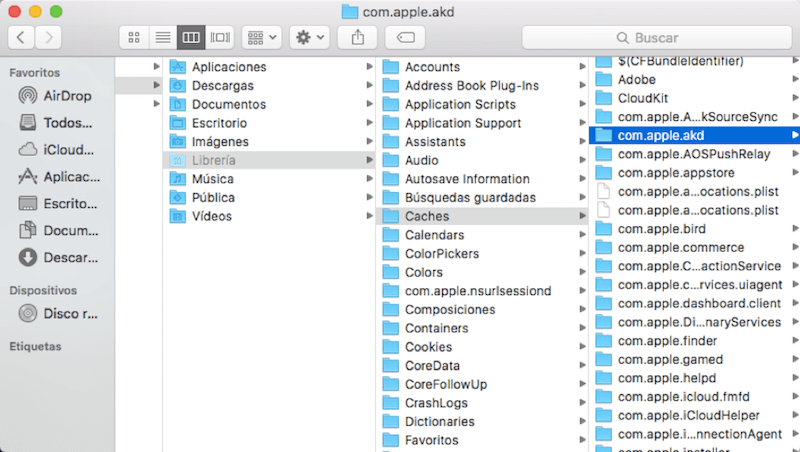Click the Vídeos folder icon

tap(178, 216)
